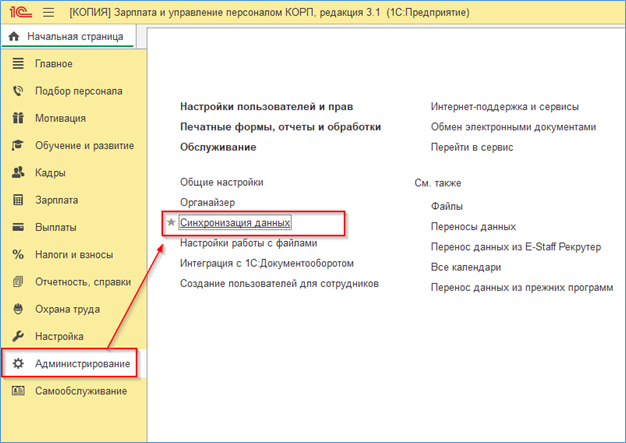Open Перенос данных из E-Staff Рекрутер

pos(515,247)
